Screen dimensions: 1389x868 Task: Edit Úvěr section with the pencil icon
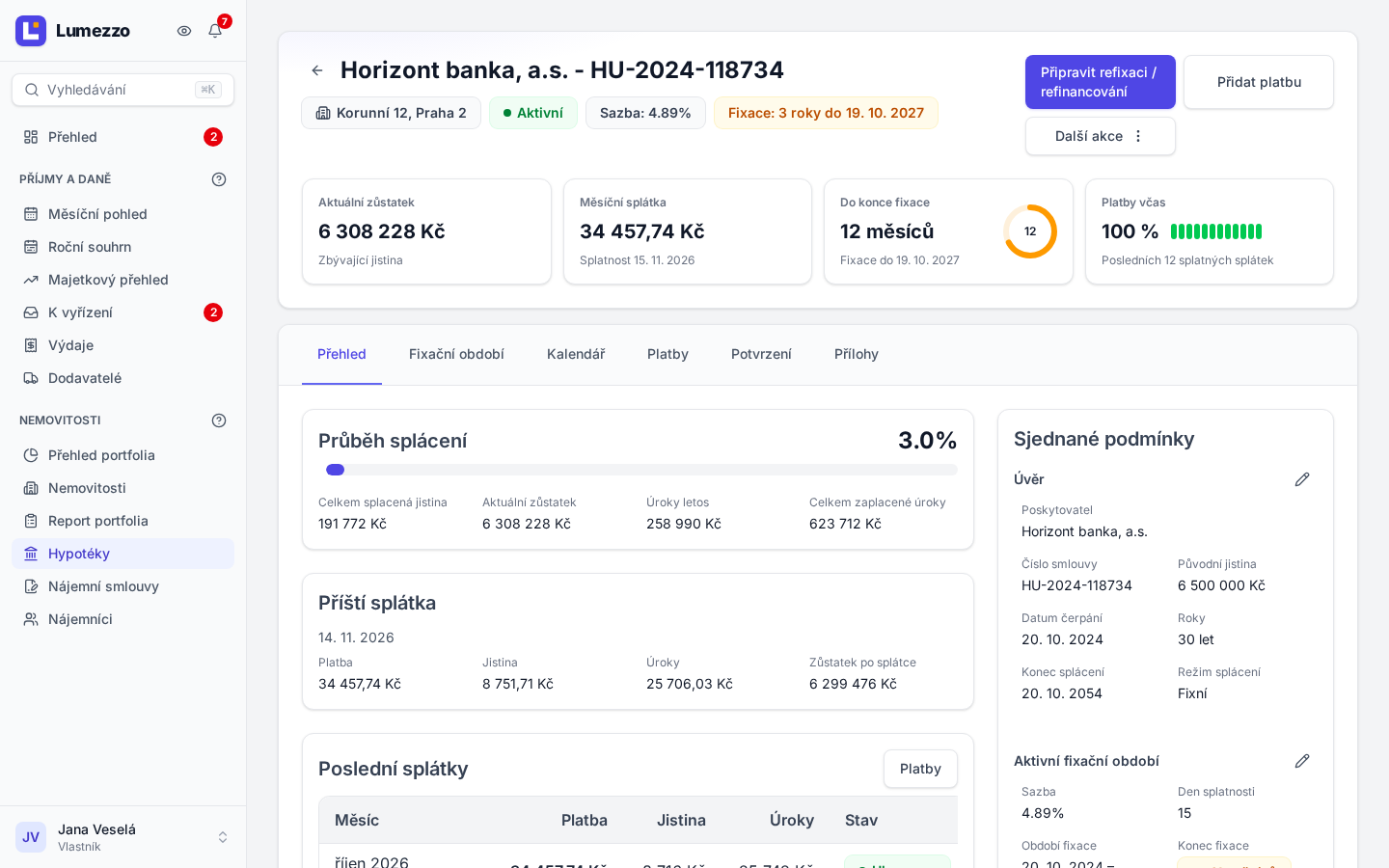[x=1302, y=479]
